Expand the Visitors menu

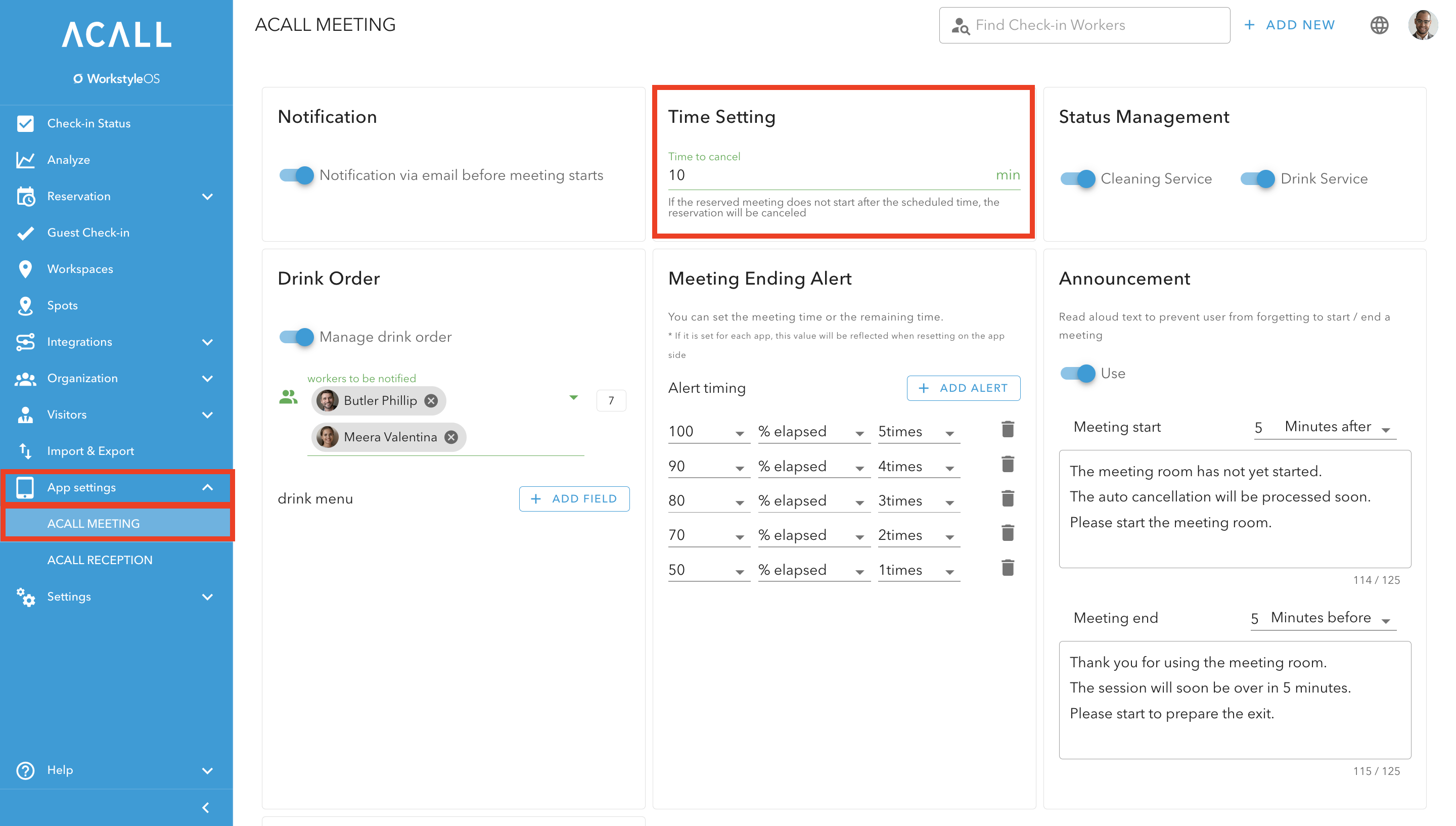[x=208, y=415]
